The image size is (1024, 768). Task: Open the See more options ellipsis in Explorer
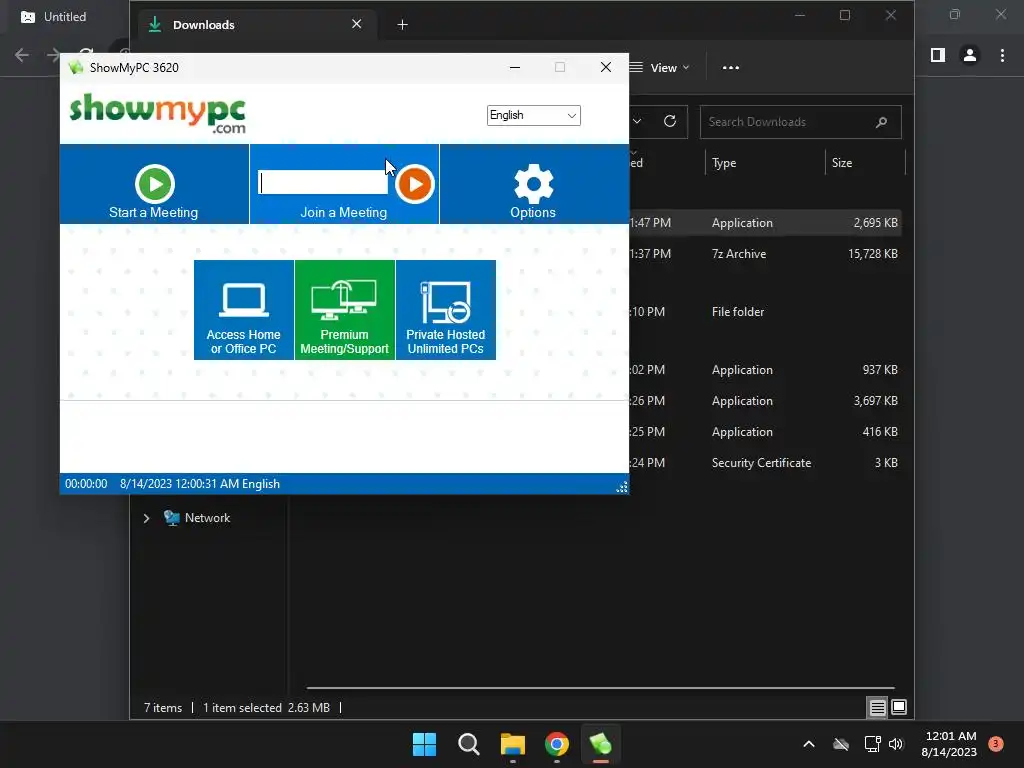point(731,67)
